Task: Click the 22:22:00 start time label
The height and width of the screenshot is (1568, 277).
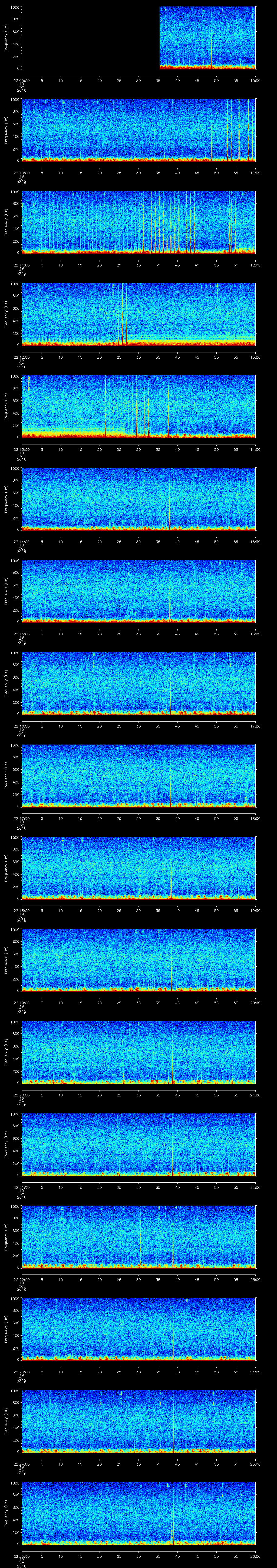Action: (x=22, y=1279)
